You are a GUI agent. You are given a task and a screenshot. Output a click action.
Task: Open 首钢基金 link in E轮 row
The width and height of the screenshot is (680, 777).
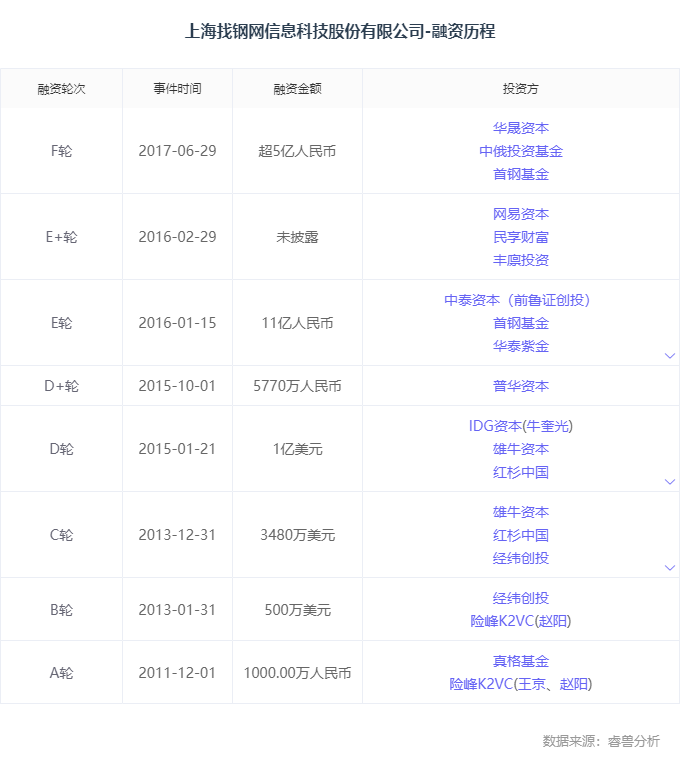tap(520, 324)
